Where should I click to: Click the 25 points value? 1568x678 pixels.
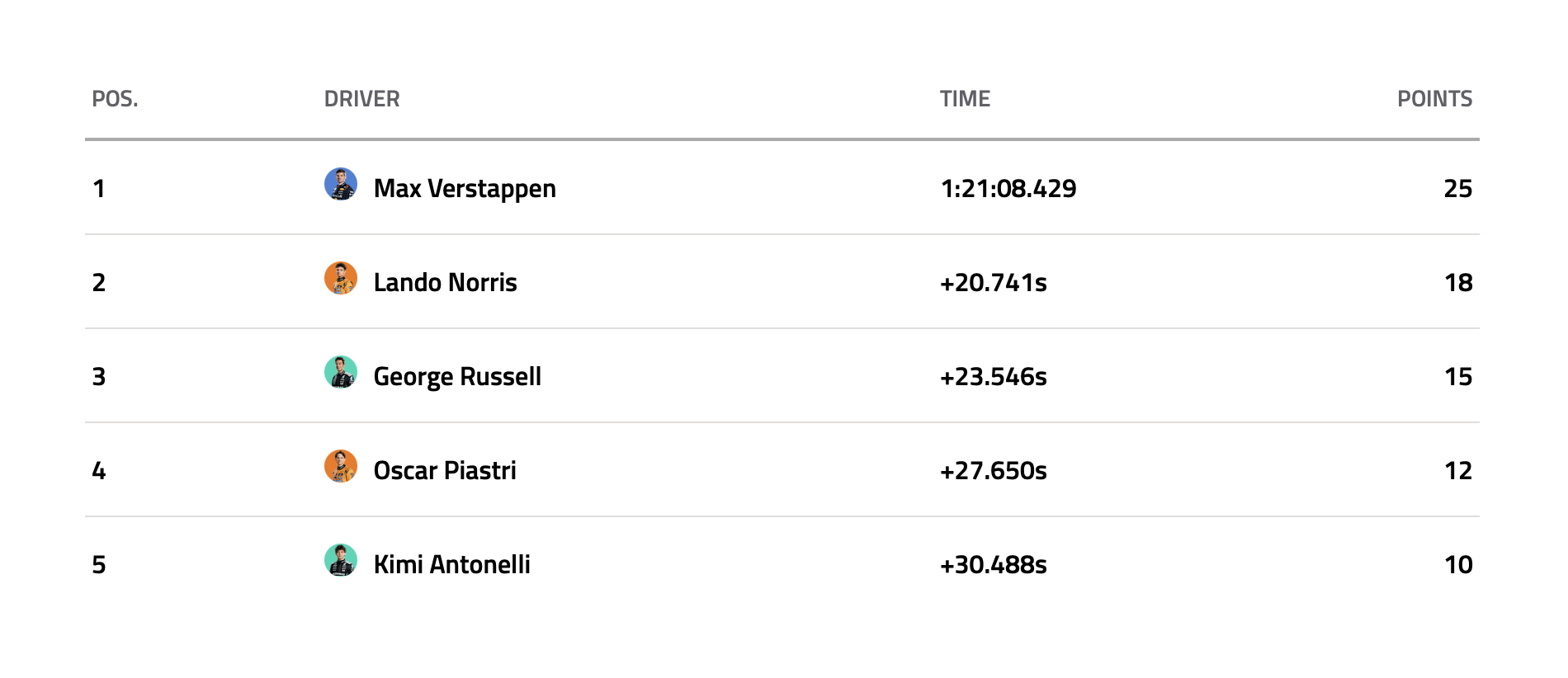1457,189
